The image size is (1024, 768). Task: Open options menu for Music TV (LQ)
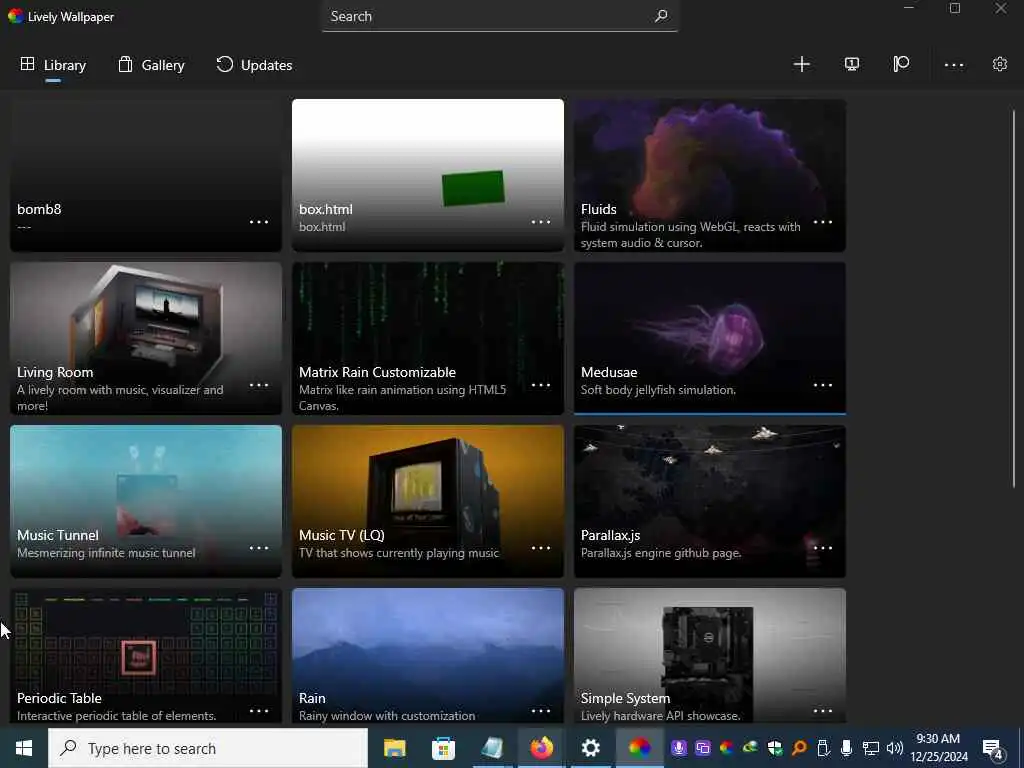tap(541, 548)
